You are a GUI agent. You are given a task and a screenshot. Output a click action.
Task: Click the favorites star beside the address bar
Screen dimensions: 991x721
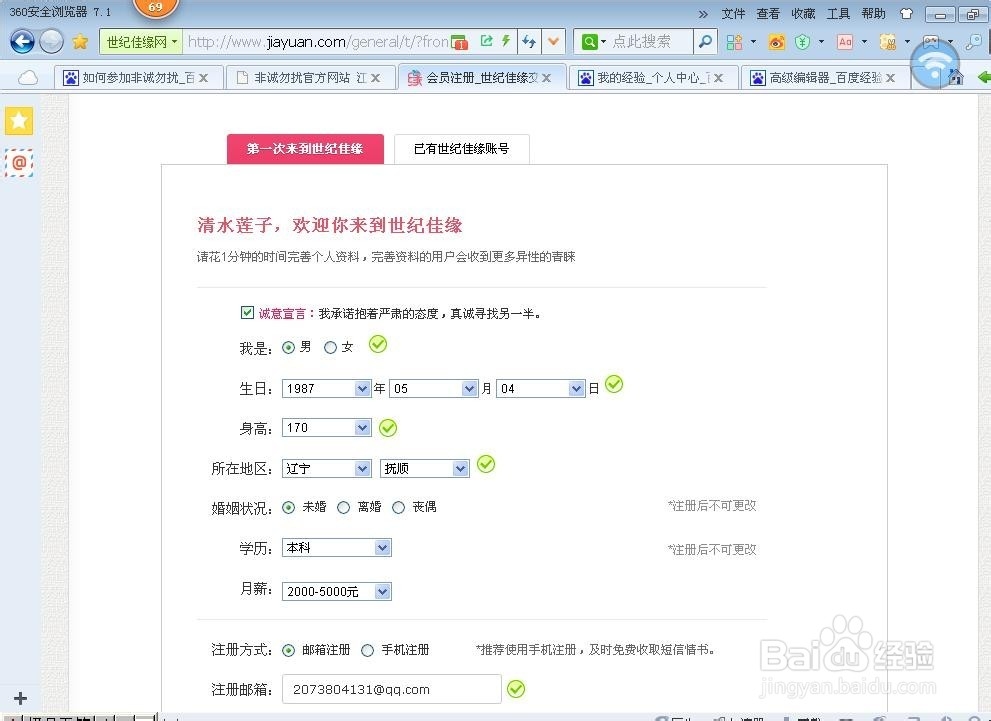pos(80,42)
